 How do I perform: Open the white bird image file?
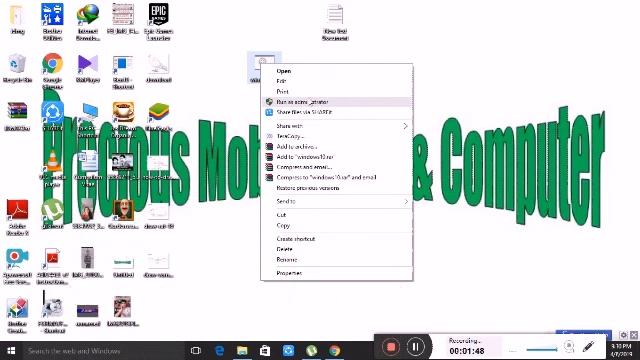[158, 67]
